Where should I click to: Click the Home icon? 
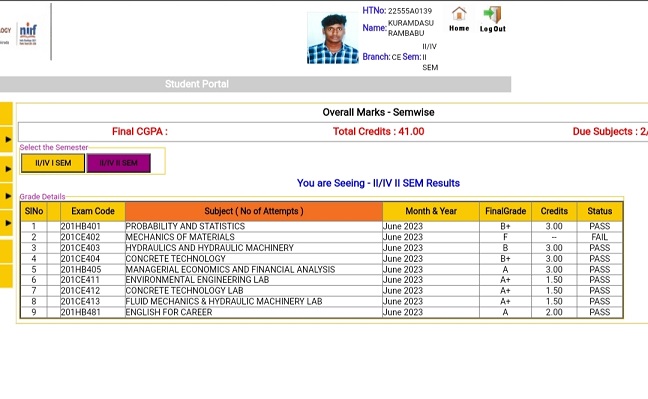pyautogui.click(x=459, y=14)
